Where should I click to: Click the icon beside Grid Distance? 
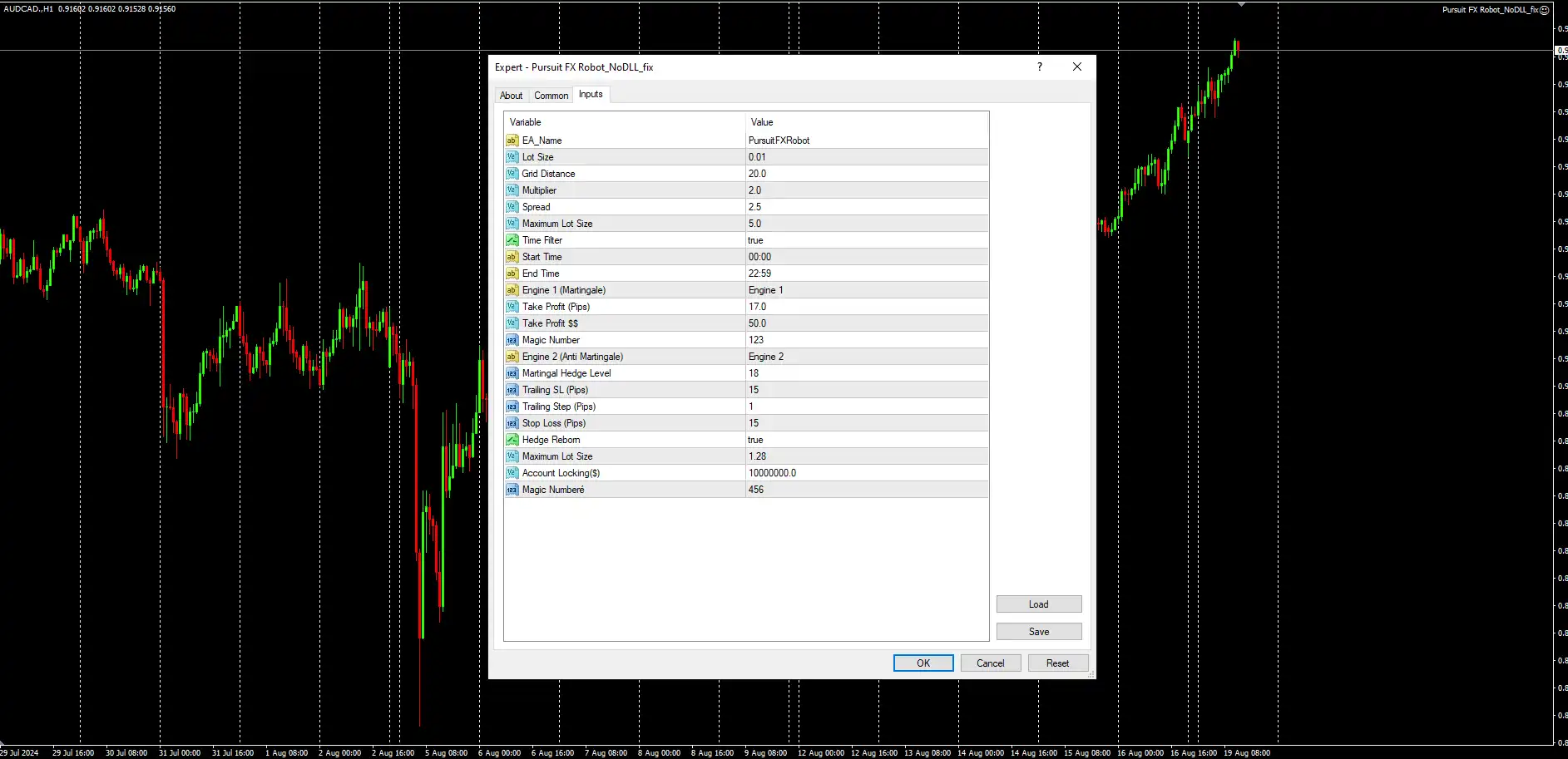pyautogui.click(x=512, y=174)
